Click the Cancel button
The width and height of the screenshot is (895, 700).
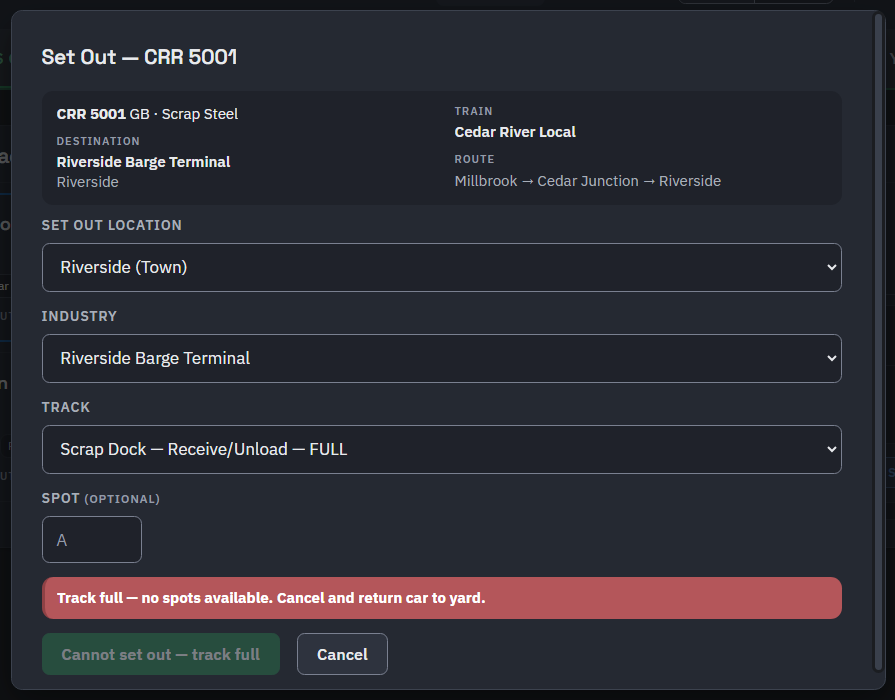(342, 654)
